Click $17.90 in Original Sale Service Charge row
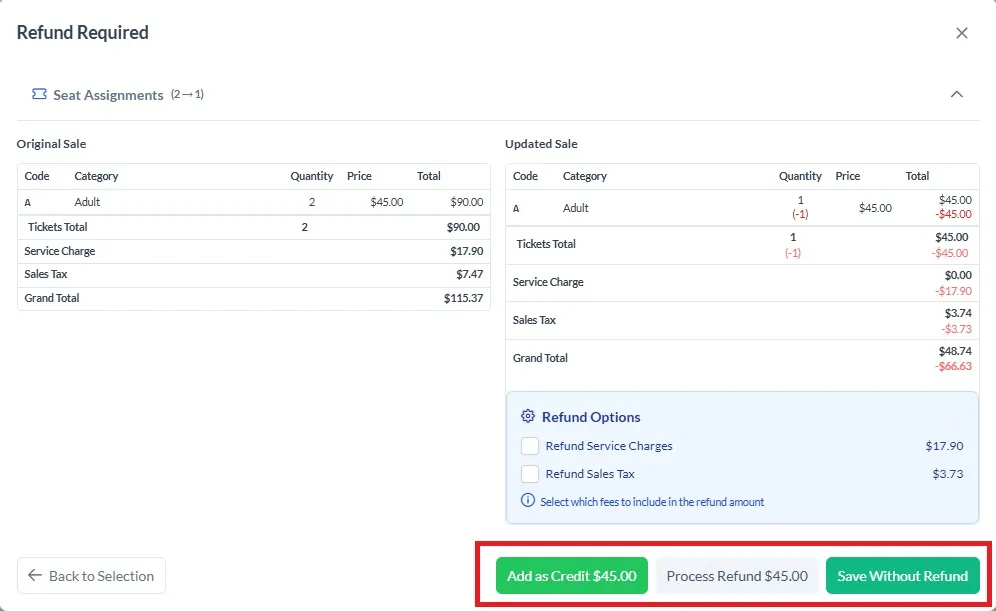The height and width of the screenshot is (611, 996). pyautogui.click(x=466, y=251)
